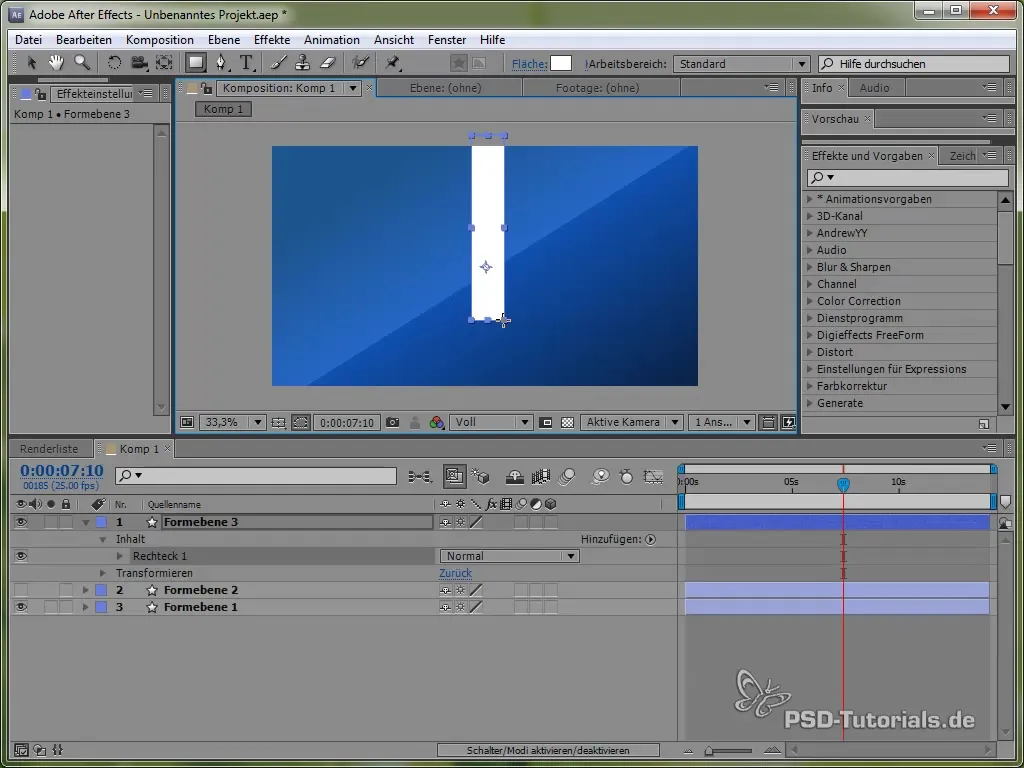Select the Rotation tool
This screenshot has width=1024, height=768.
pyautogui.click(x=114, y=63)
